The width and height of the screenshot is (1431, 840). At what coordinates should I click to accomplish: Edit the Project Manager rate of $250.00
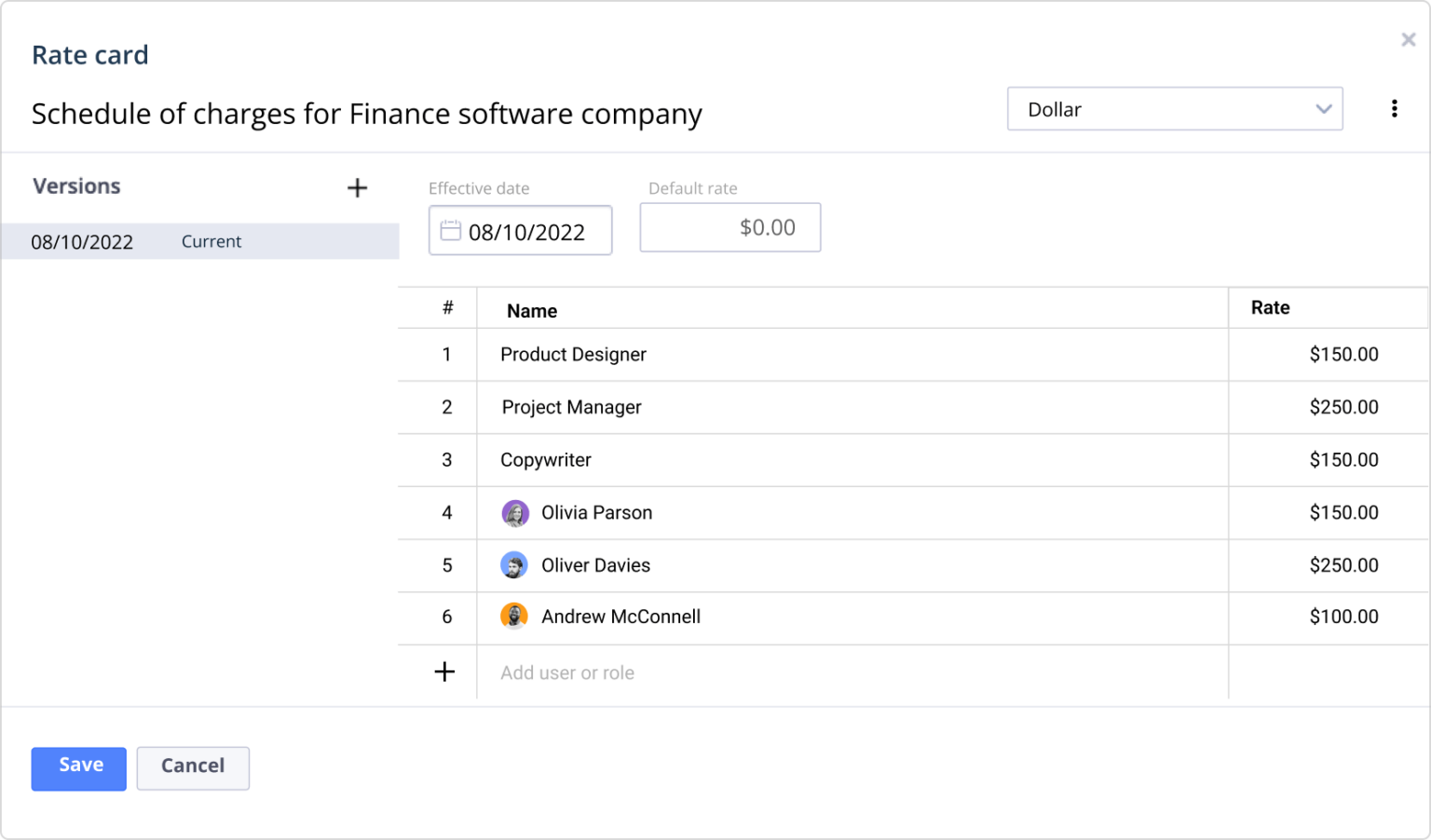point(1342,407)
